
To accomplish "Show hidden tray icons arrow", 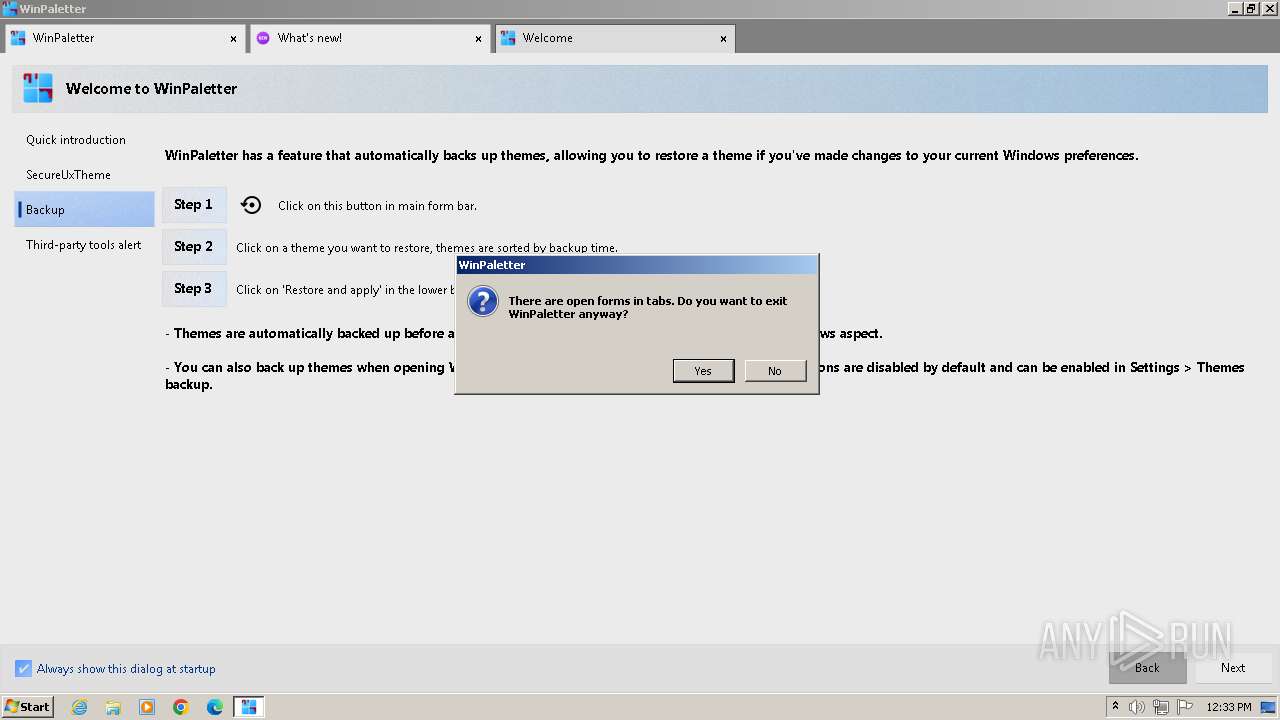I will point(1115,707).
